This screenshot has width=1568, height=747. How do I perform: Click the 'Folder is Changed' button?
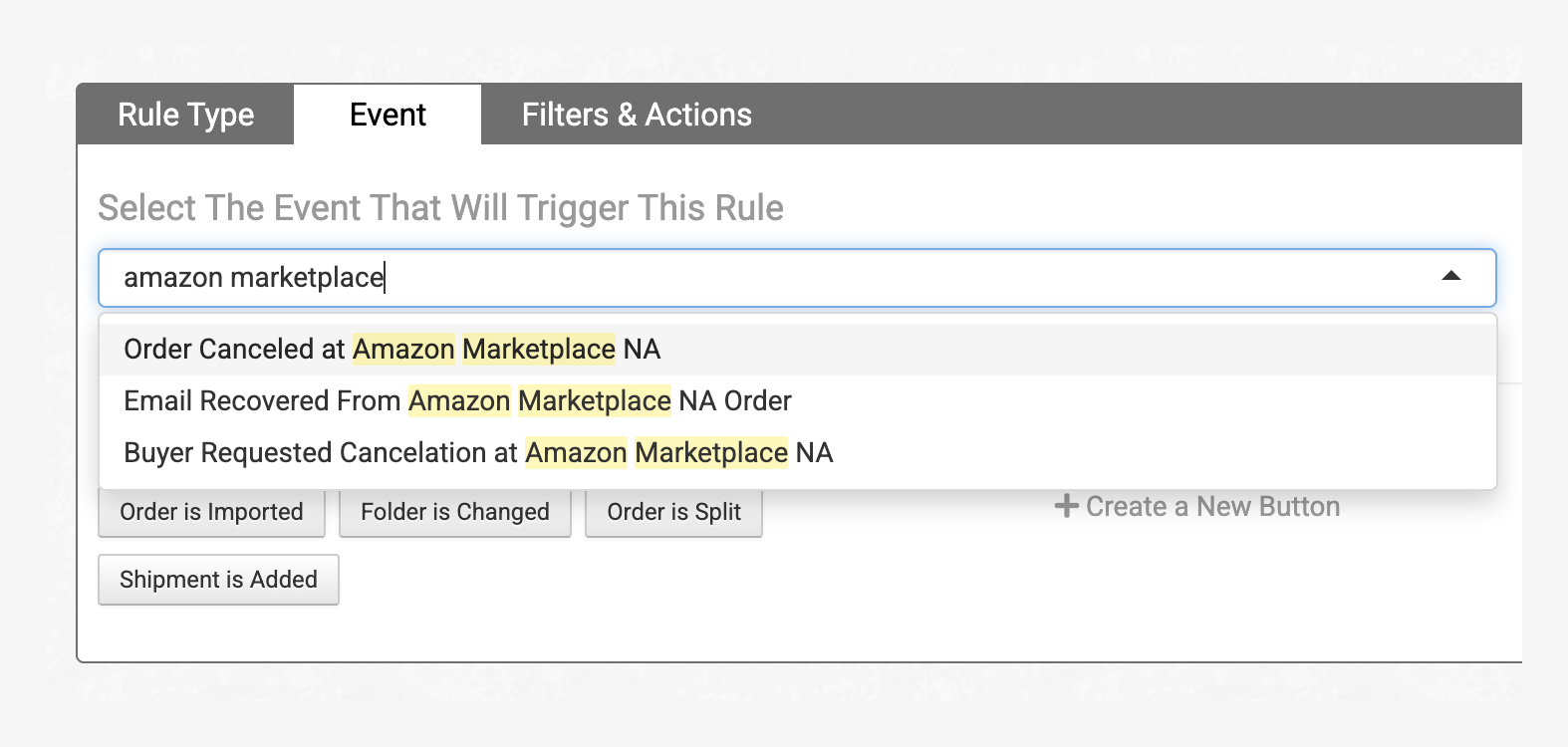tap(455, 512)
